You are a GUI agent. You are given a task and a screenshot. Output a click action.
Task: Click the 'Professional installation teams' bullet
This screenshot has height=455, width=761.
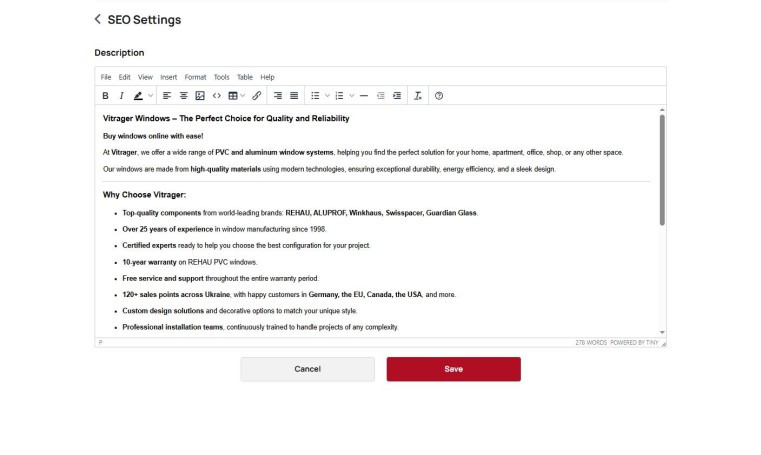[260, 327]
